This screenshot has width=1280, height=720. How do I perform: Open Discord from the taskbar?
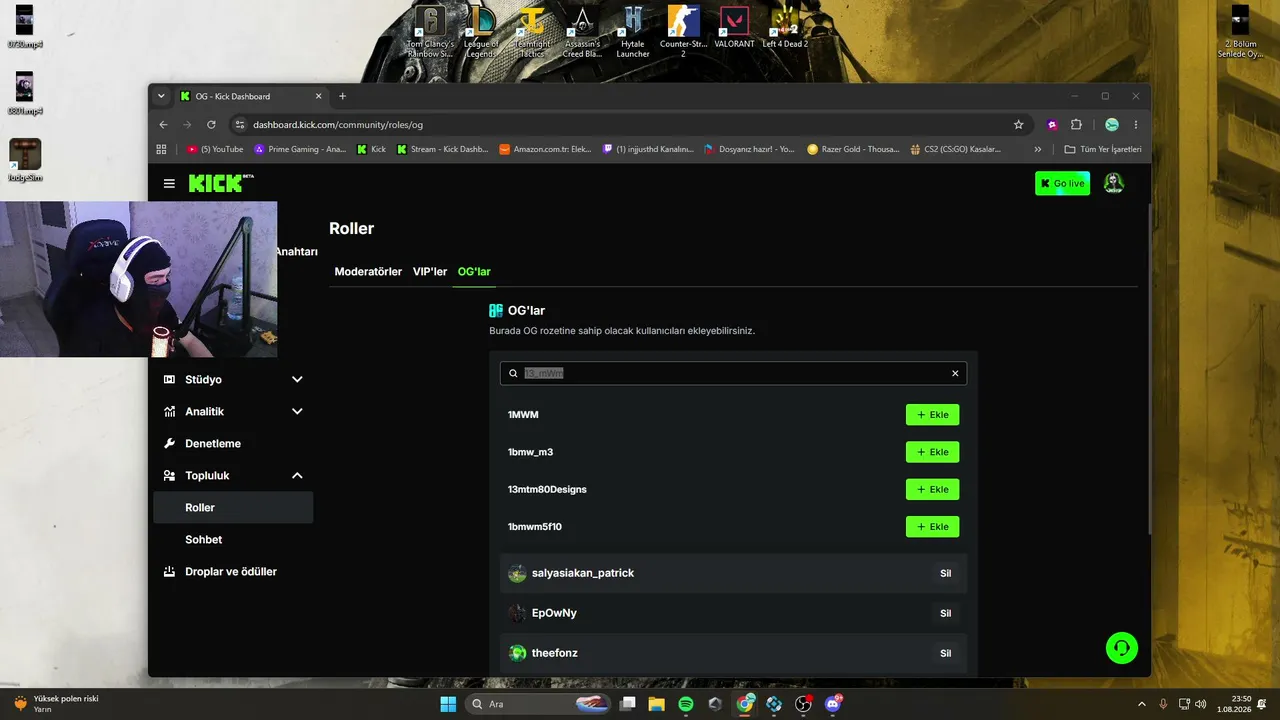[833, 704]
